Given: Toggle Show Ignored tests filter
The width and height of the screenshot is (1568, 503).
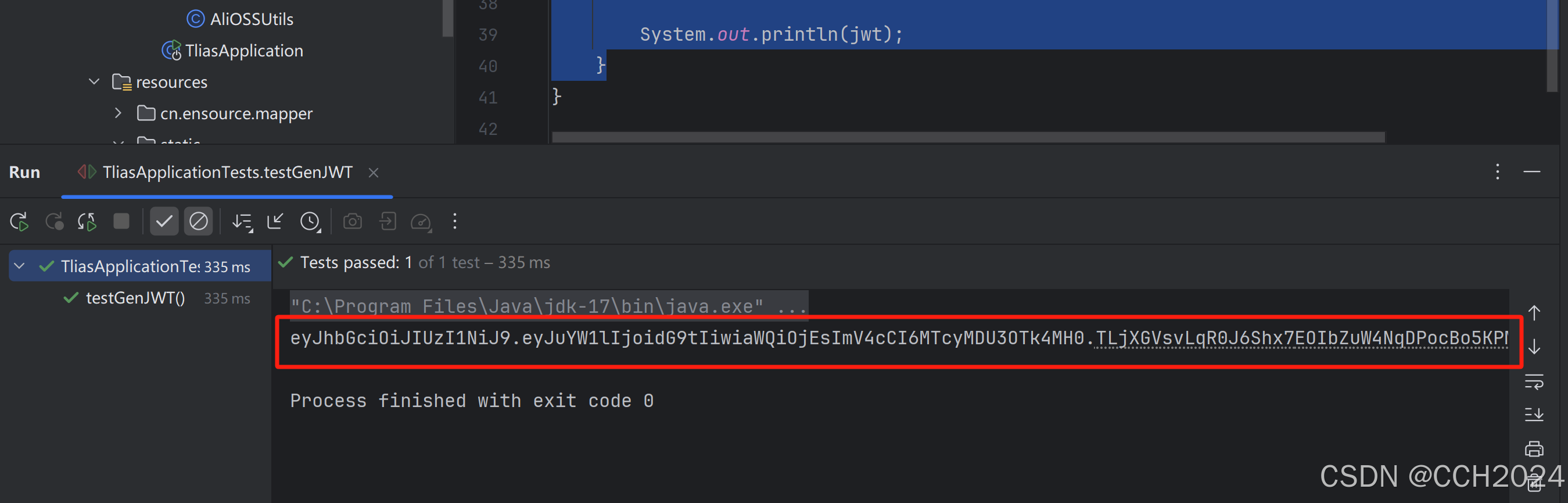Looking at the screenshot, I should tap(199, 221).
